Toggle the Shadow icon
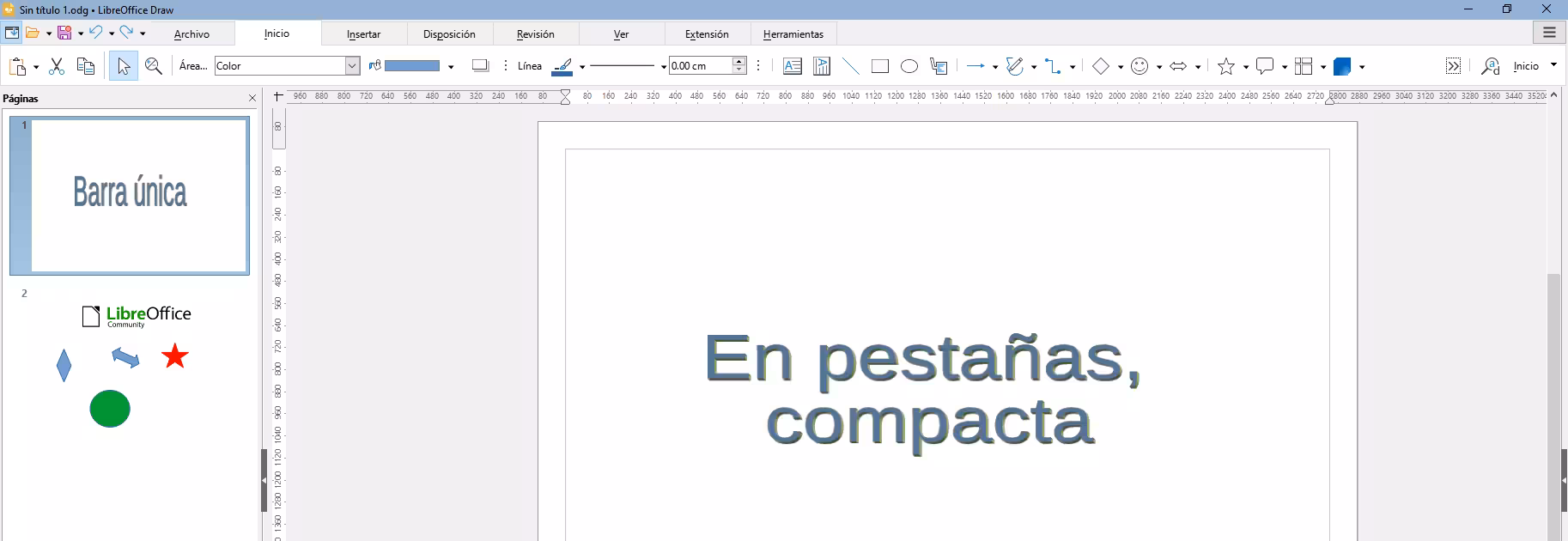Screen dimensions: 1568x541 tap(481, 66)
